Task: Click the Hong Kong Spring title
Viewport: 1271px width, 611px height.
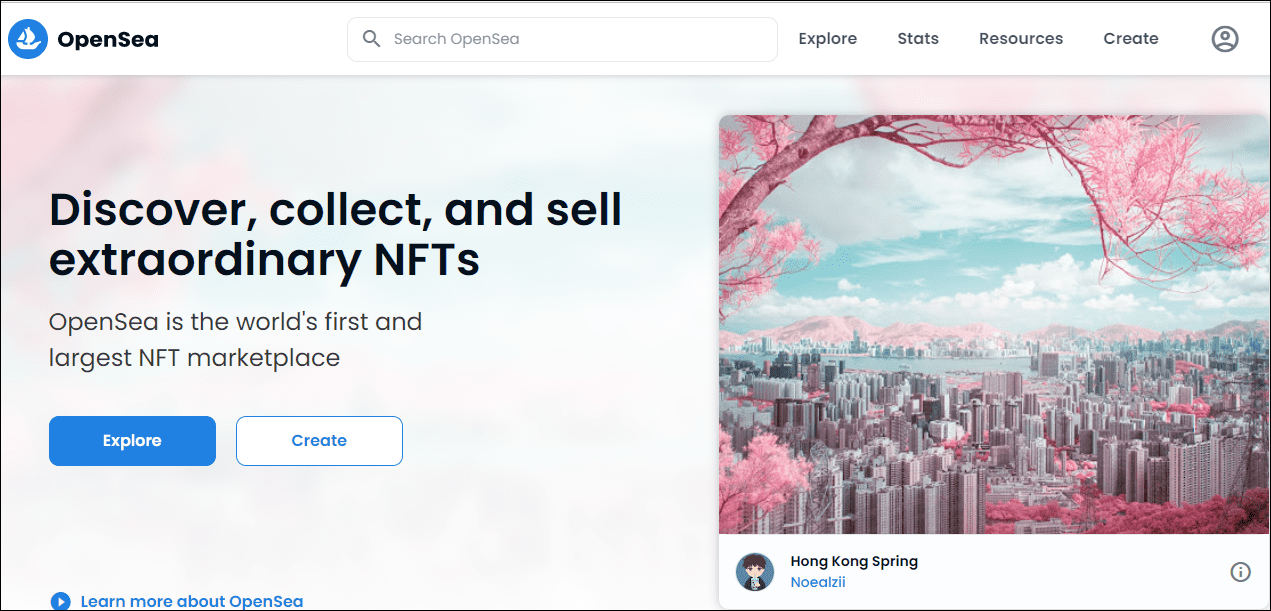Action: 854,561
